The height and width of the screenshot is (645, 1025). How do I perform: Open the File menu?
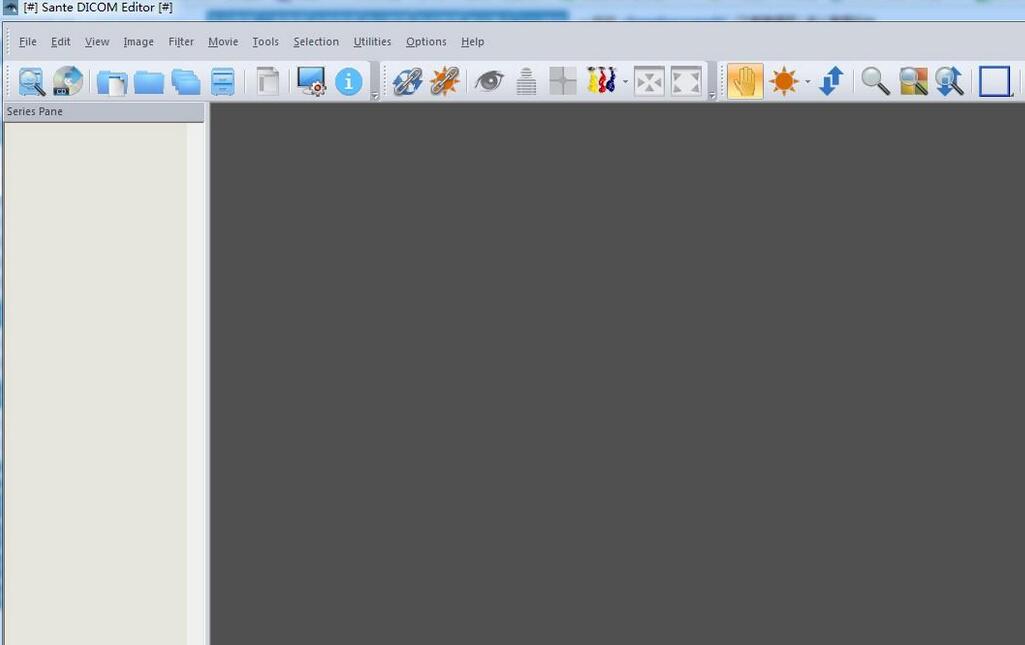(x=27, y=42)
